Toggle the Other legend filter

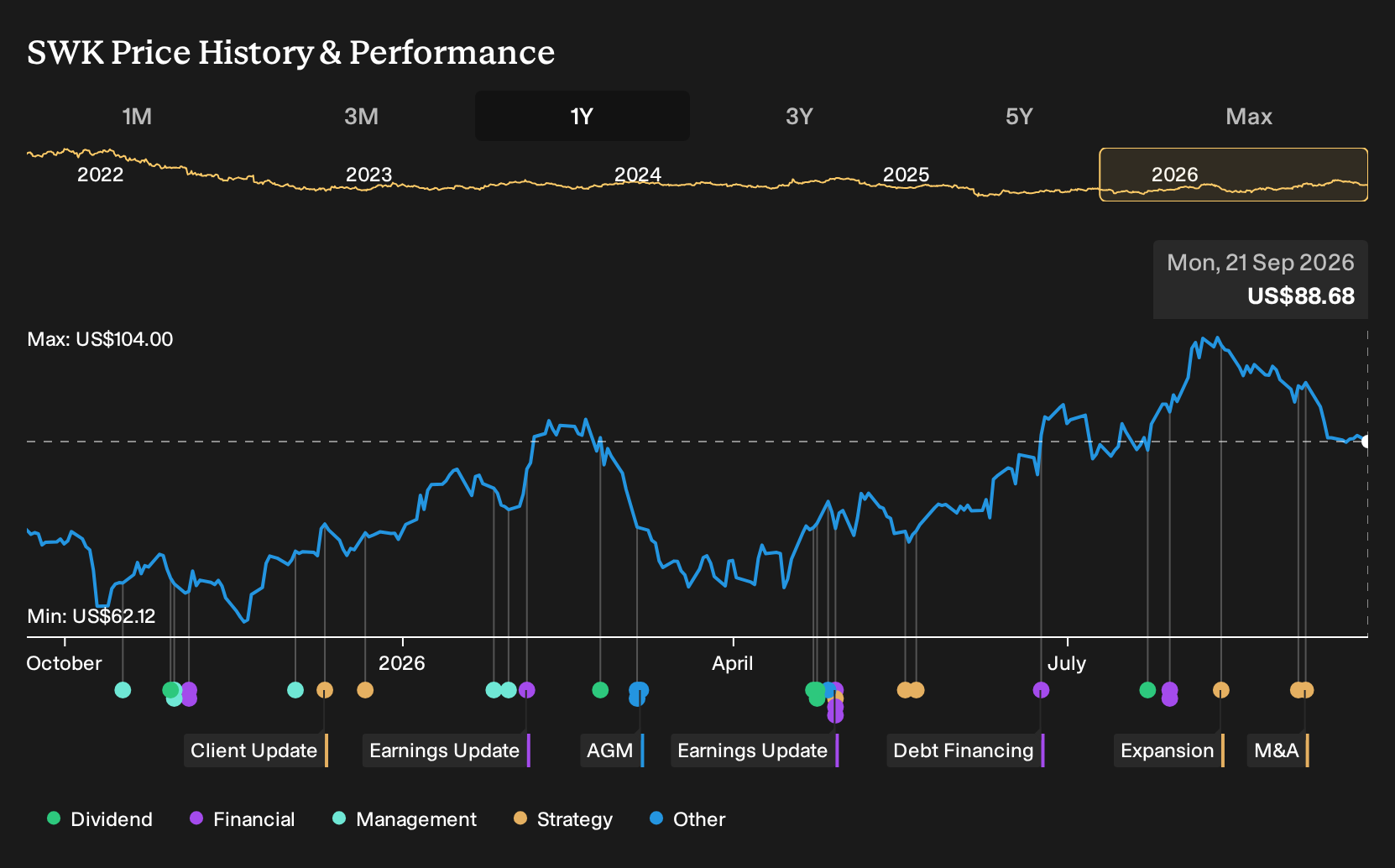pos(687,819)
